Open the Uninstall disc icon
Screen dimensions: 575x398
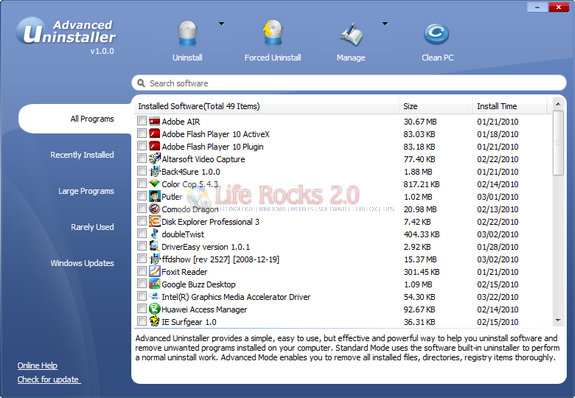click(x=187, y=33)
